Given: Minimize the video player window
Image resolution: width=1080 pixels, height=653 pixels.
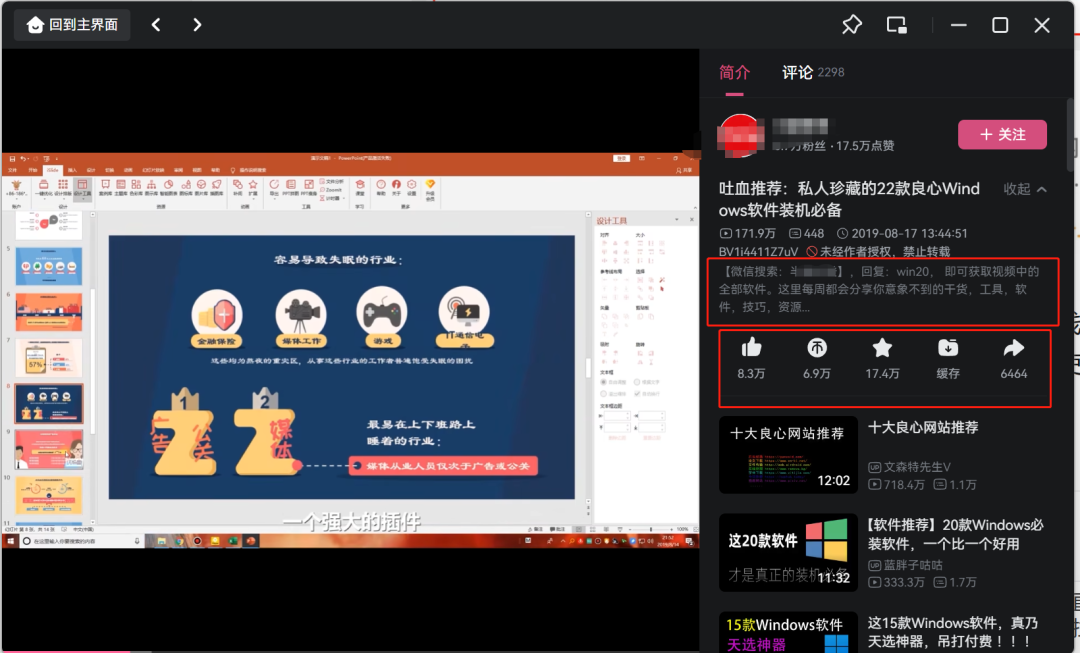Looking at the screenshot, I should 958,25.
